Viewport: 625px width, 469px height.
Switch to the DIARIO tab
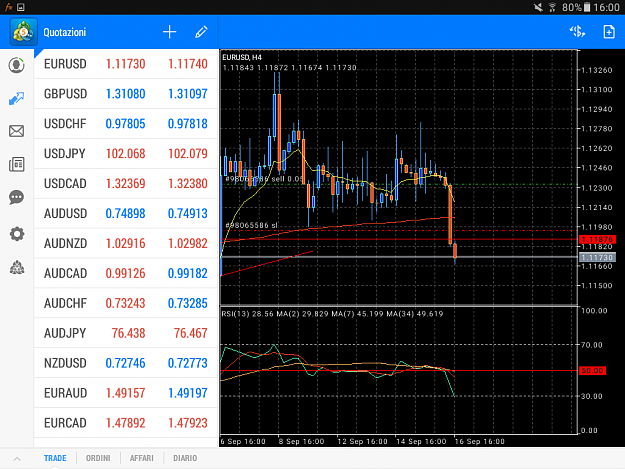(185, 458)
